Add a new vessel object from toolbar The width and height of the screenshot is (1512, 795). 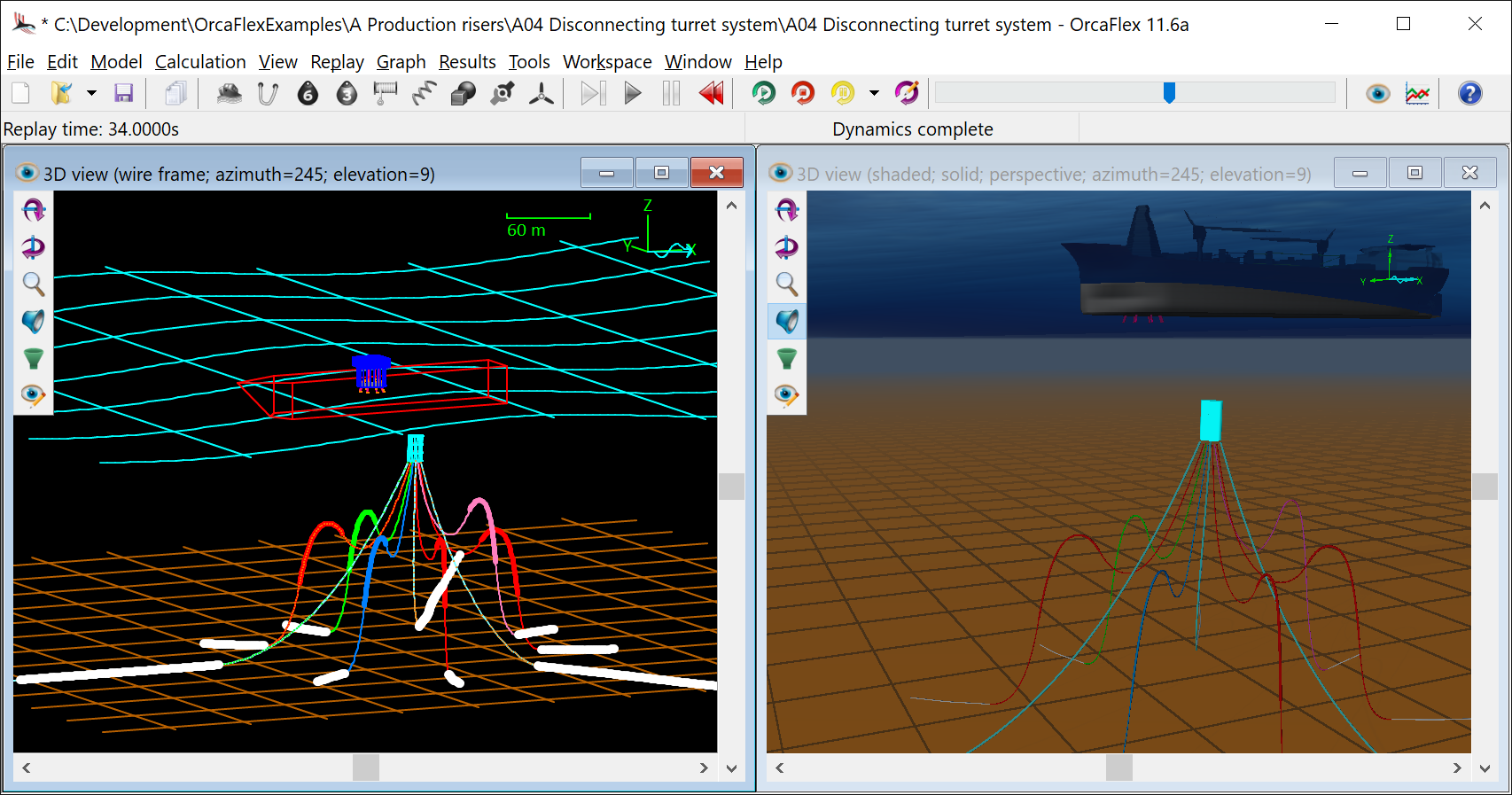230,93
